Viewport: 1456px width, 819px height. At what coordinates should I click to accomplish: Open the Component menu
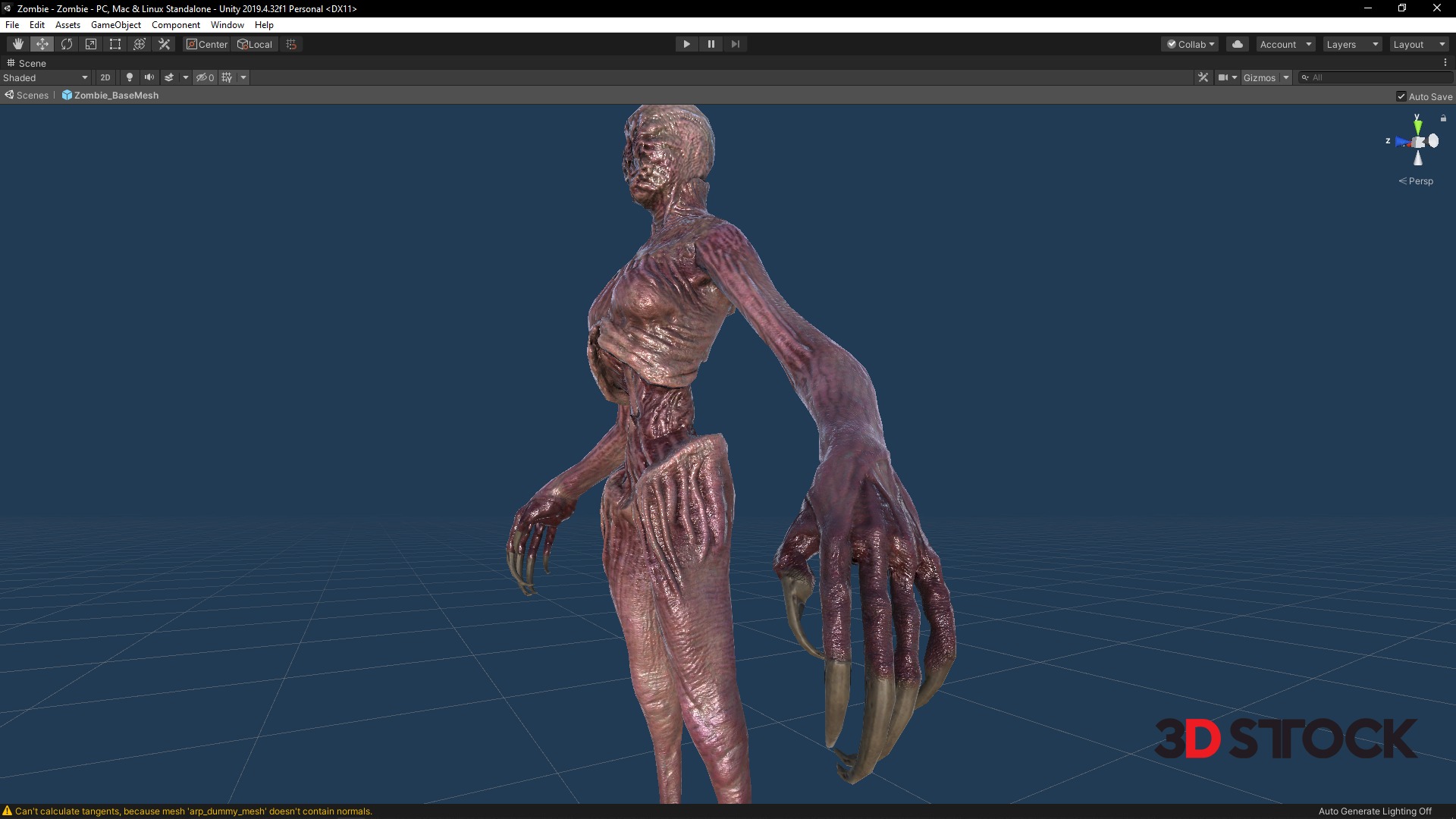tap(175, 25)
